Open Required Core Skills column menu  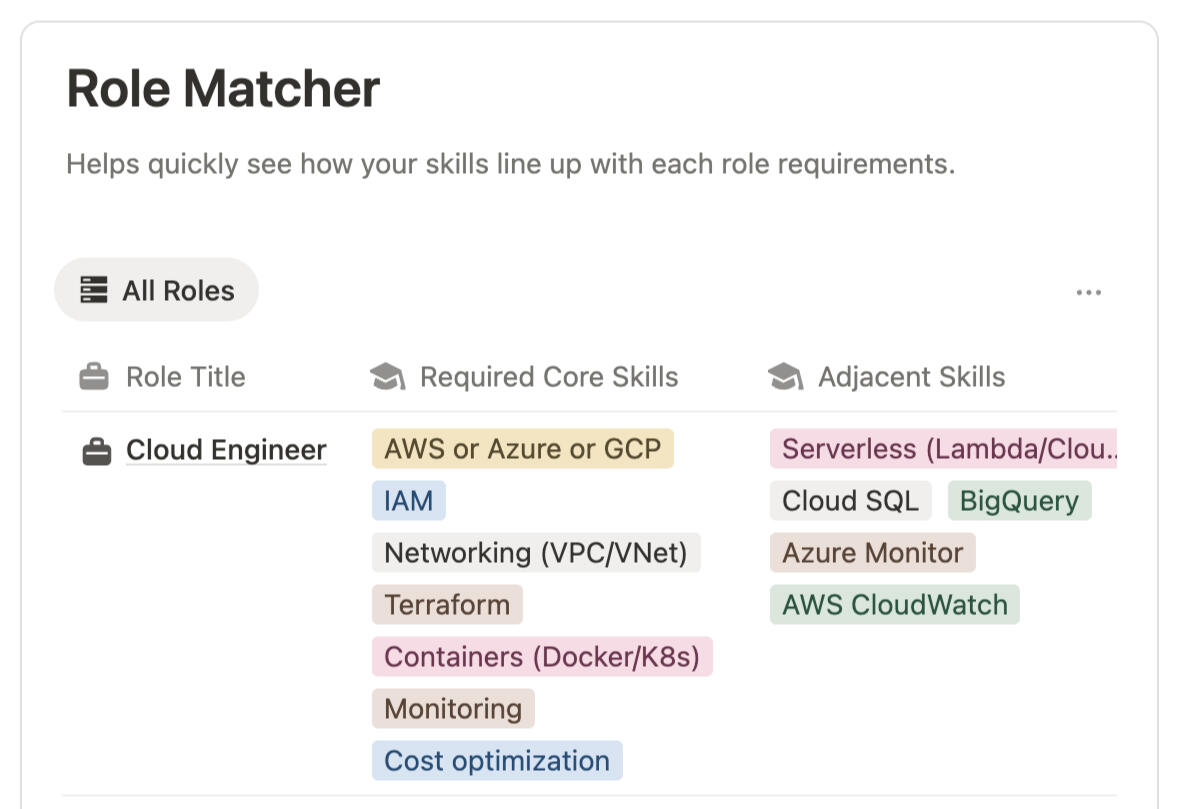[x=548, y=377]
